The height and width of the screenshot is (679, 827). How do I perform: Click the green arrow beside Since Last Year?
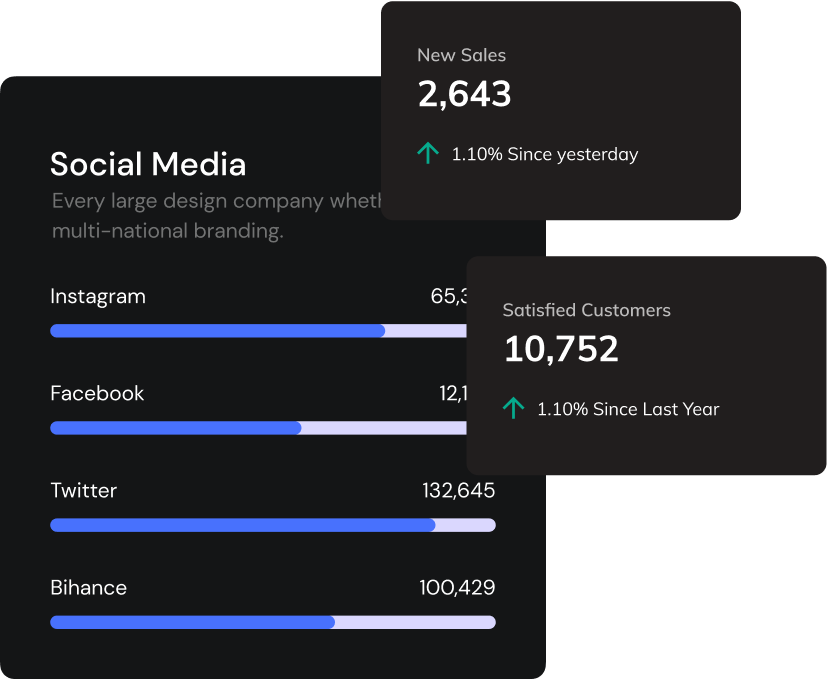(513, 408)
